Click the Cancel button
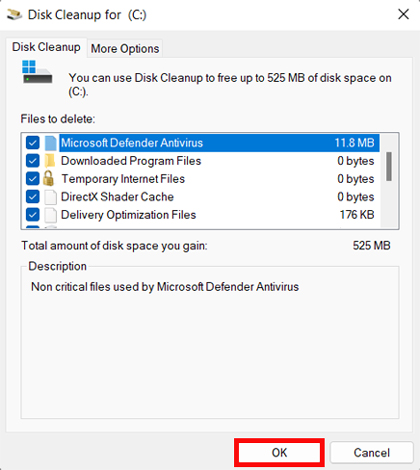The height and width of the screenshot is (470, 420). coord(372,453)
